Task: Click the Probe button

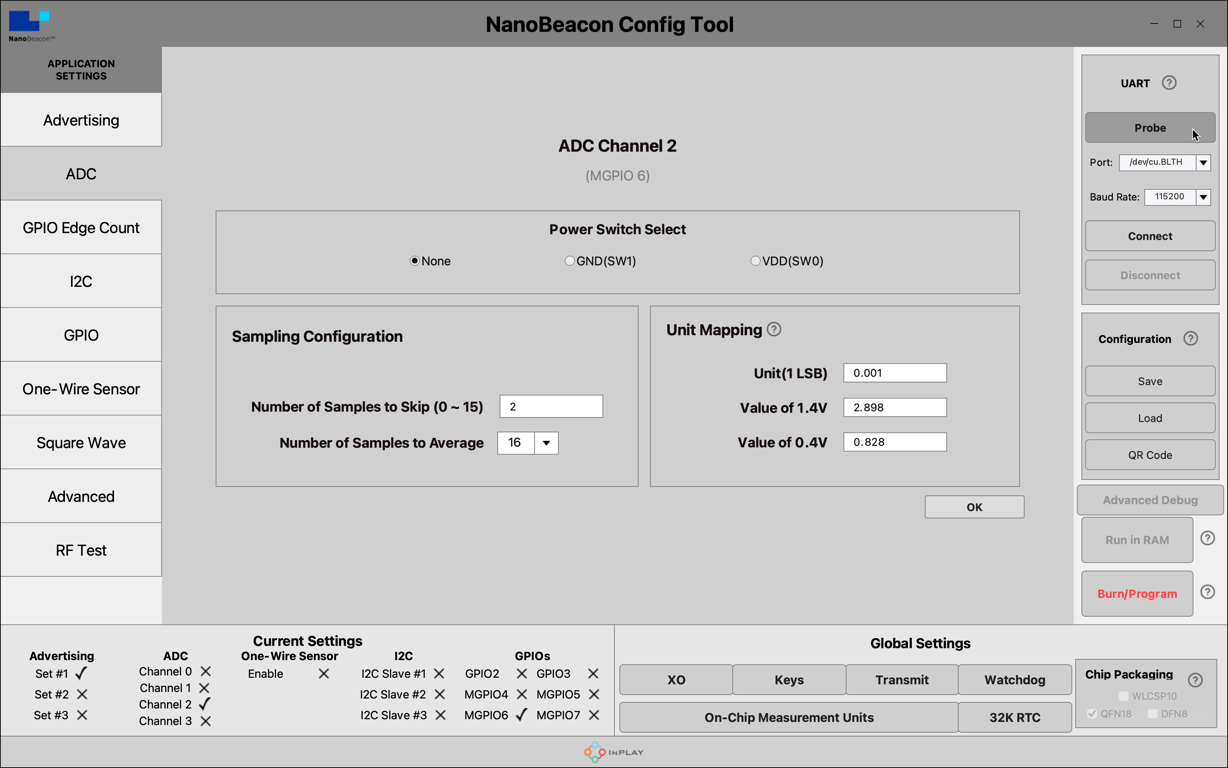Action: coord(1150,128)
